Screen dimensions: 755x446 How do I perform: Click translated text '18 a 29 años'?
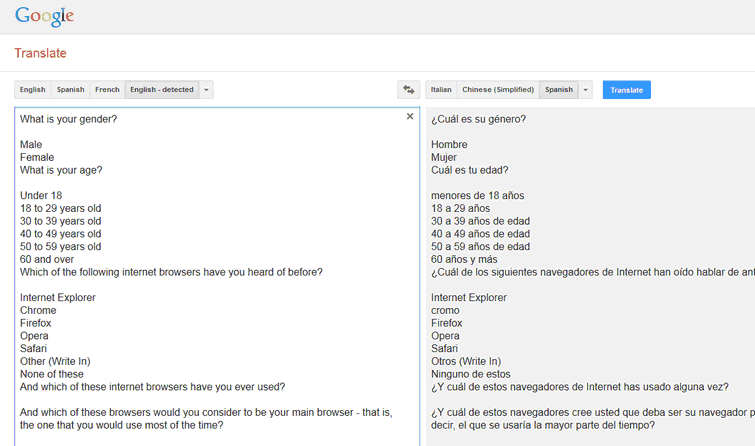(x=460, y=209)
